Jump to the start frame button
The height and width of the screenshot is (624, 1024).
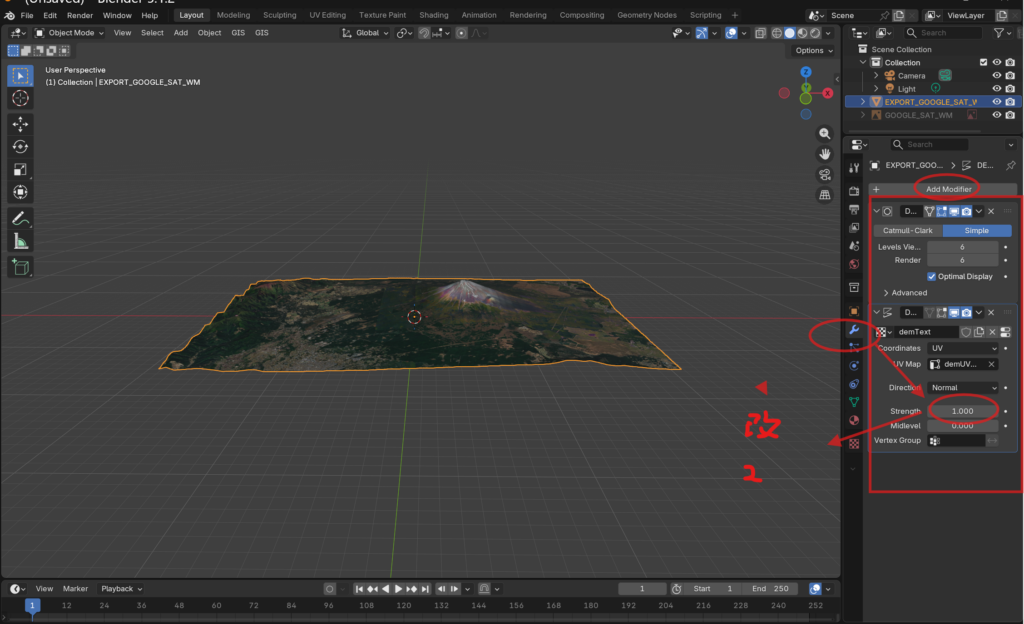tap(359, 589)
